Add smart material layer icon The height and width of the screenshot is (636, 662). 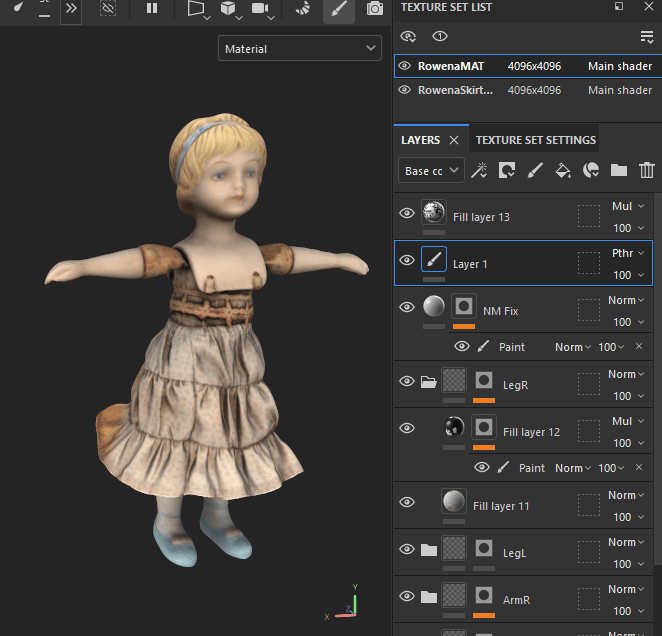[x=591, y=171]
